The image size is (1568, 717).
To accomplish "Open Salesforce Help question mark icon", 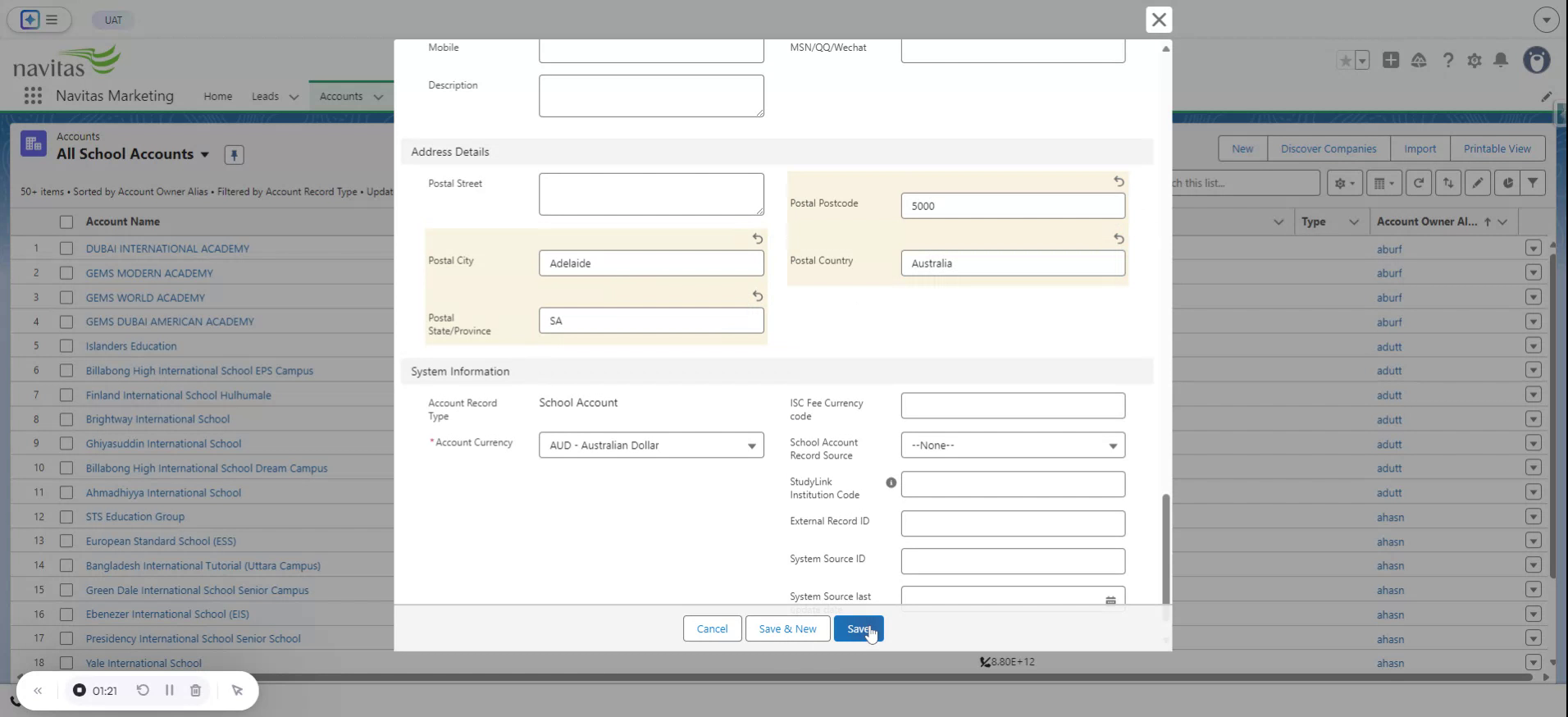I will (1448, 61).
